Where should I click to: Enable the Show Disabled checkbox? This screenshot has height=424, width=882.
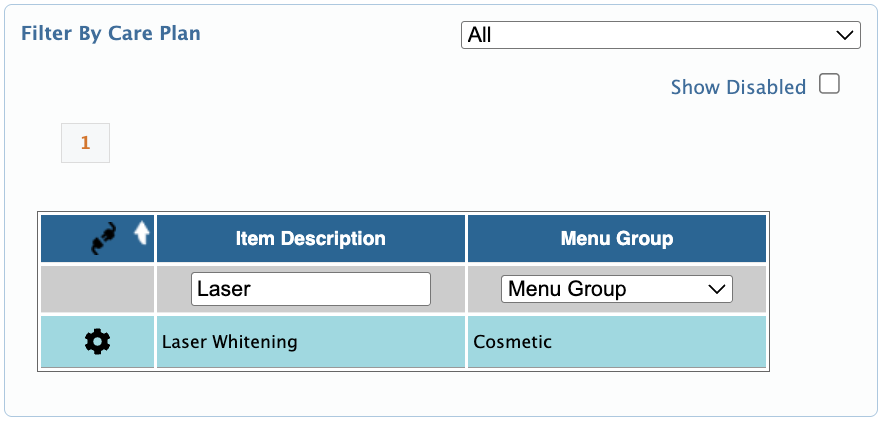tap(829, 84)
